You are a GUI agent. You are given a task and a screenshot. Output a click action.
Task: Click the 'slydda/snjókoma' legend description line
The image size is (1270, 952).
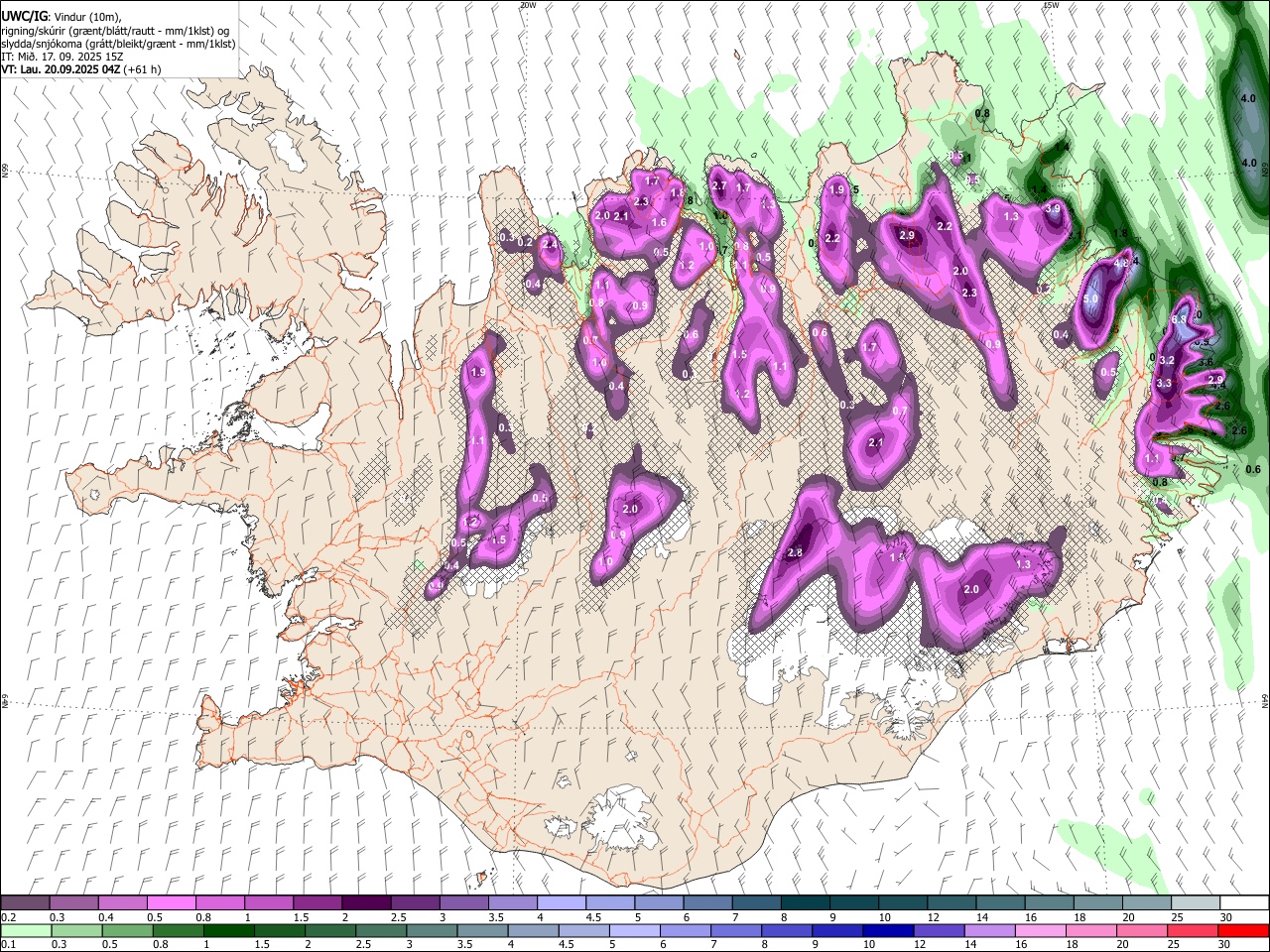118,44
